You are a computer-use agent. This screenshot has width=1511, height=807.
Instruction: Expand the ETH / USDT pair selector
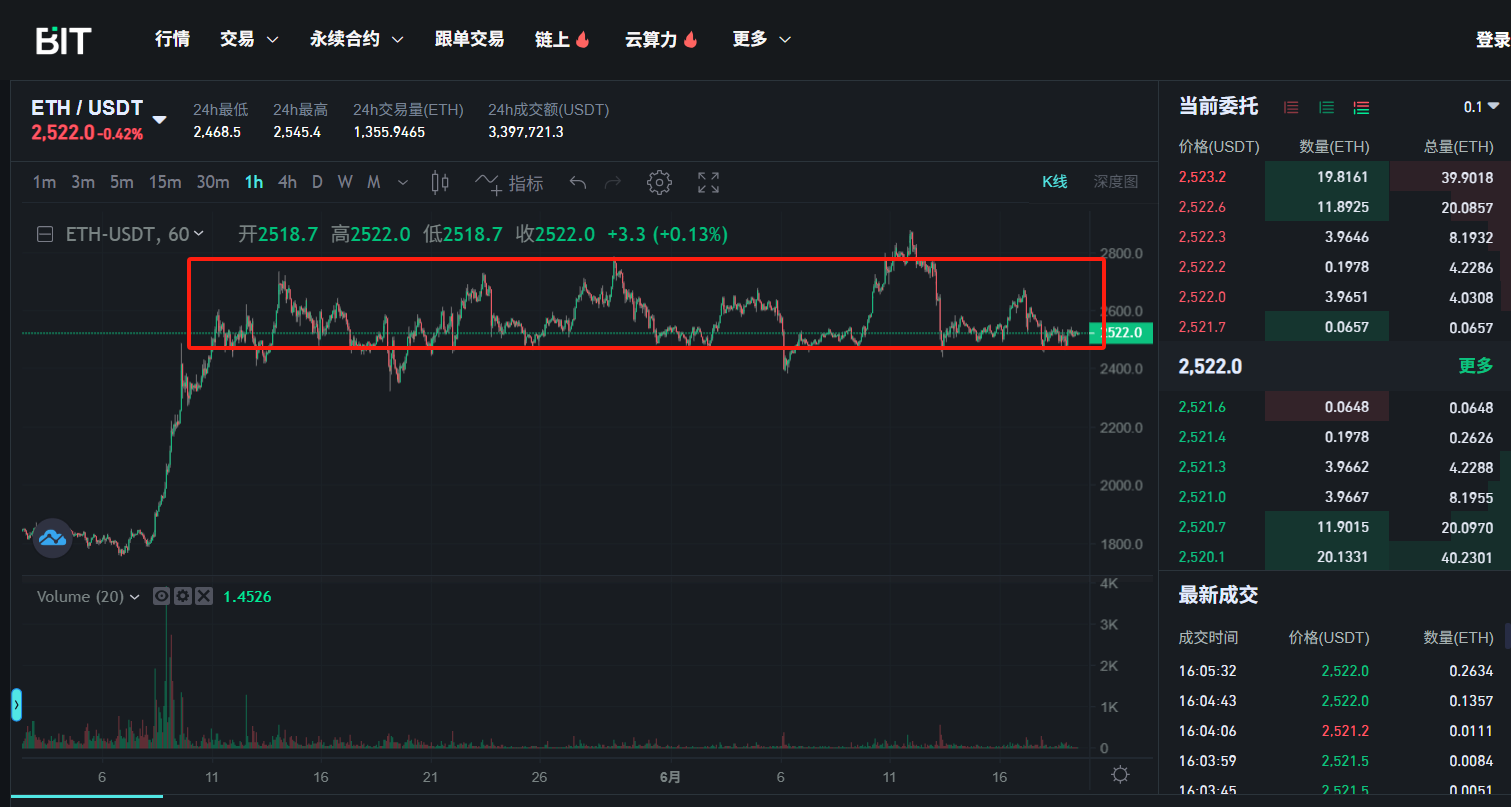[x=158, y=119]
